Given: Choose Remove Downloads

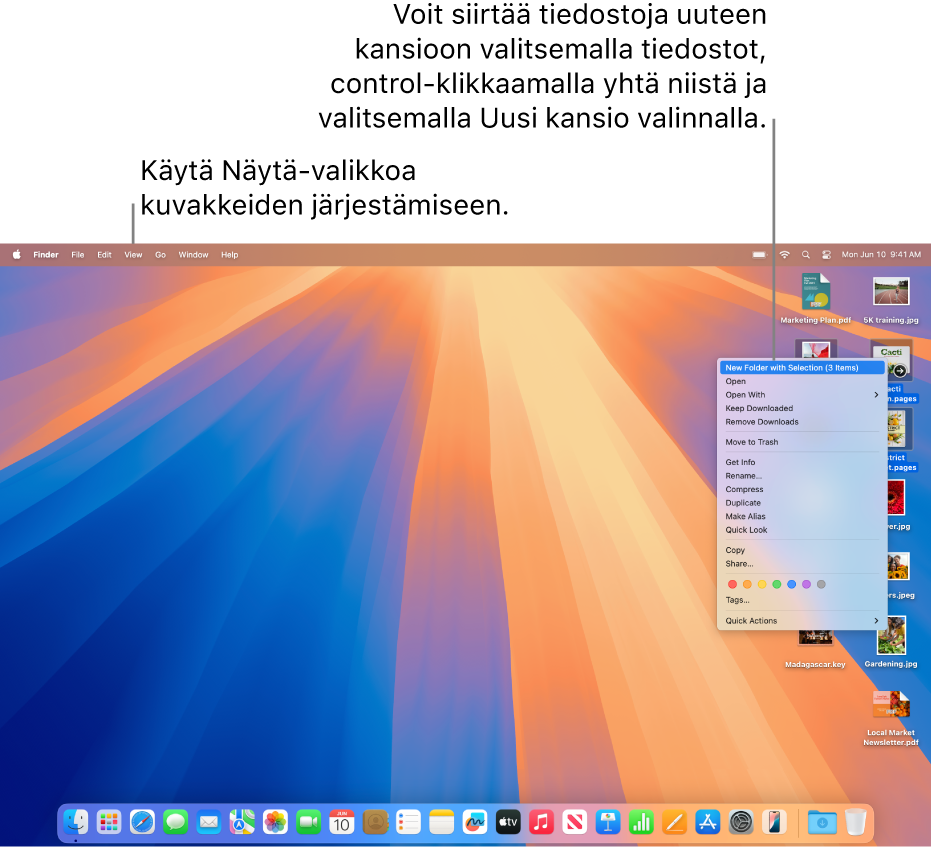Looking at the screenshot, I should (803, 422).
